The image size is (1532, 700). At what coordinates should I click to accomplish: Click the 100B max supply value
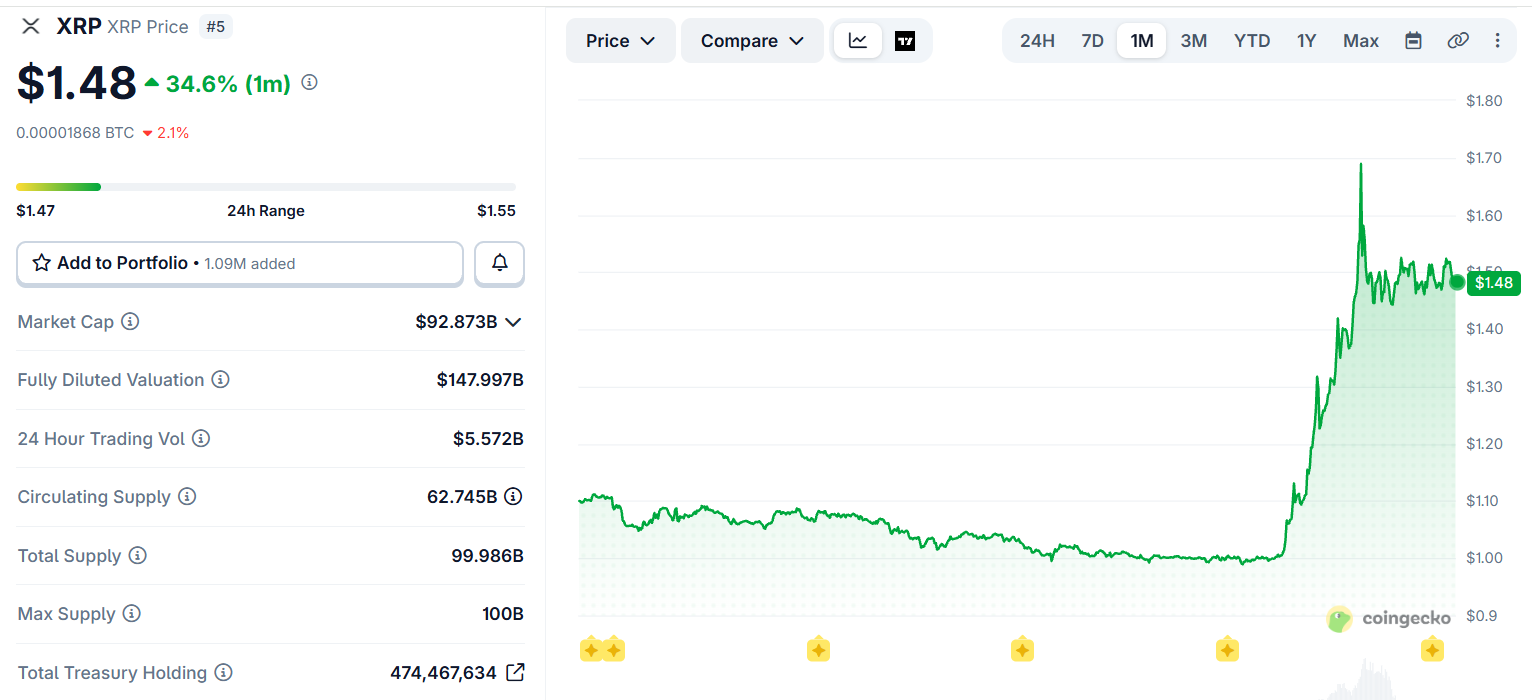tap(503, 614)
